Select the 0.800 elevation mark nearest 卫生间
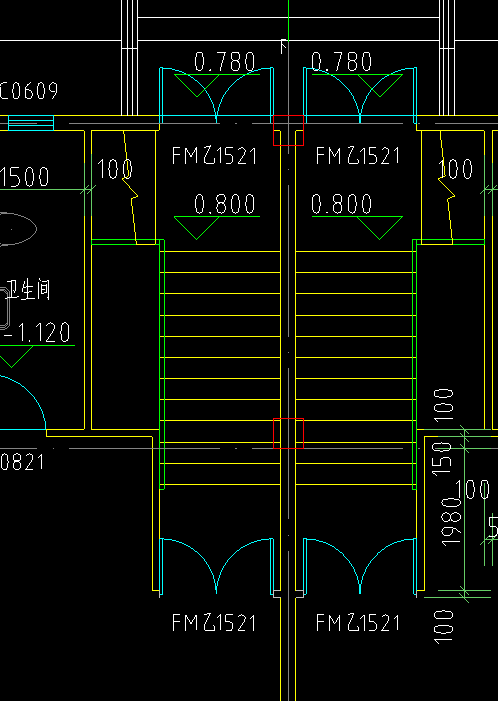 (x=217, y=216)
